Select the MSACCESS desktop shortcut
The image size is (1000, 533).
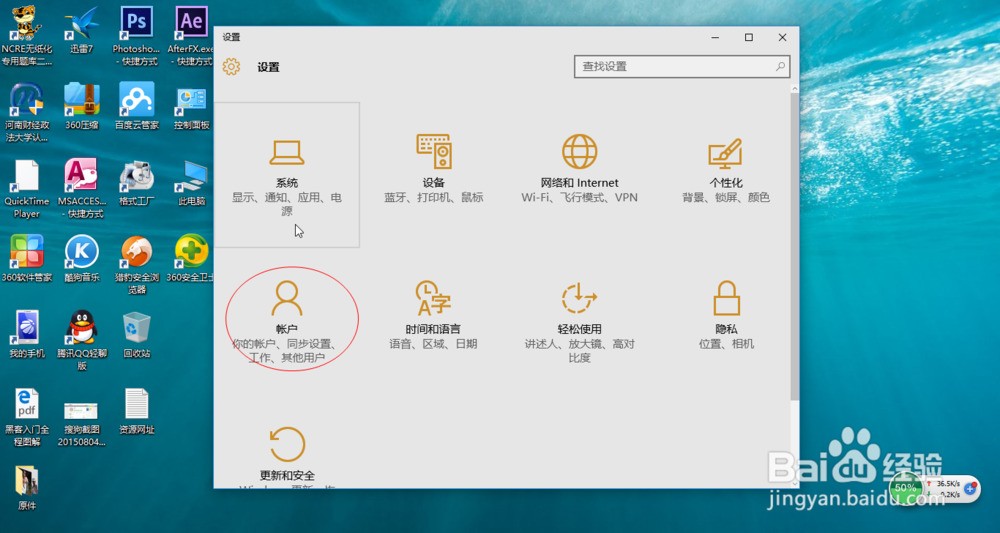(x=82, y=189)
